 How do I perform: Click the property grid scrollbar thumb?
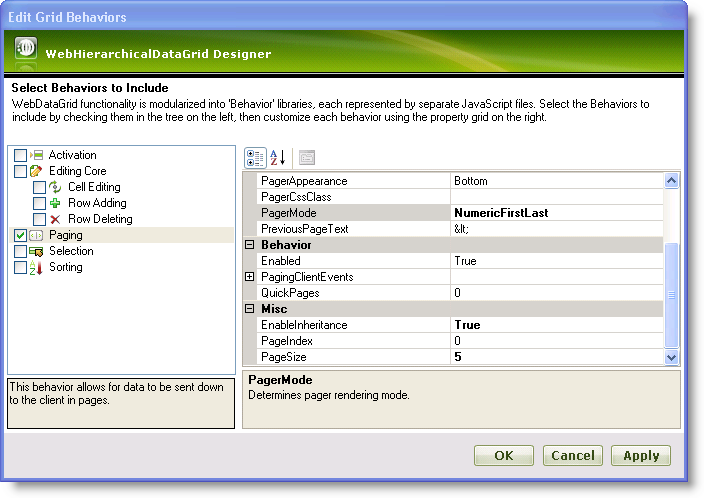[x=671, y=295]
